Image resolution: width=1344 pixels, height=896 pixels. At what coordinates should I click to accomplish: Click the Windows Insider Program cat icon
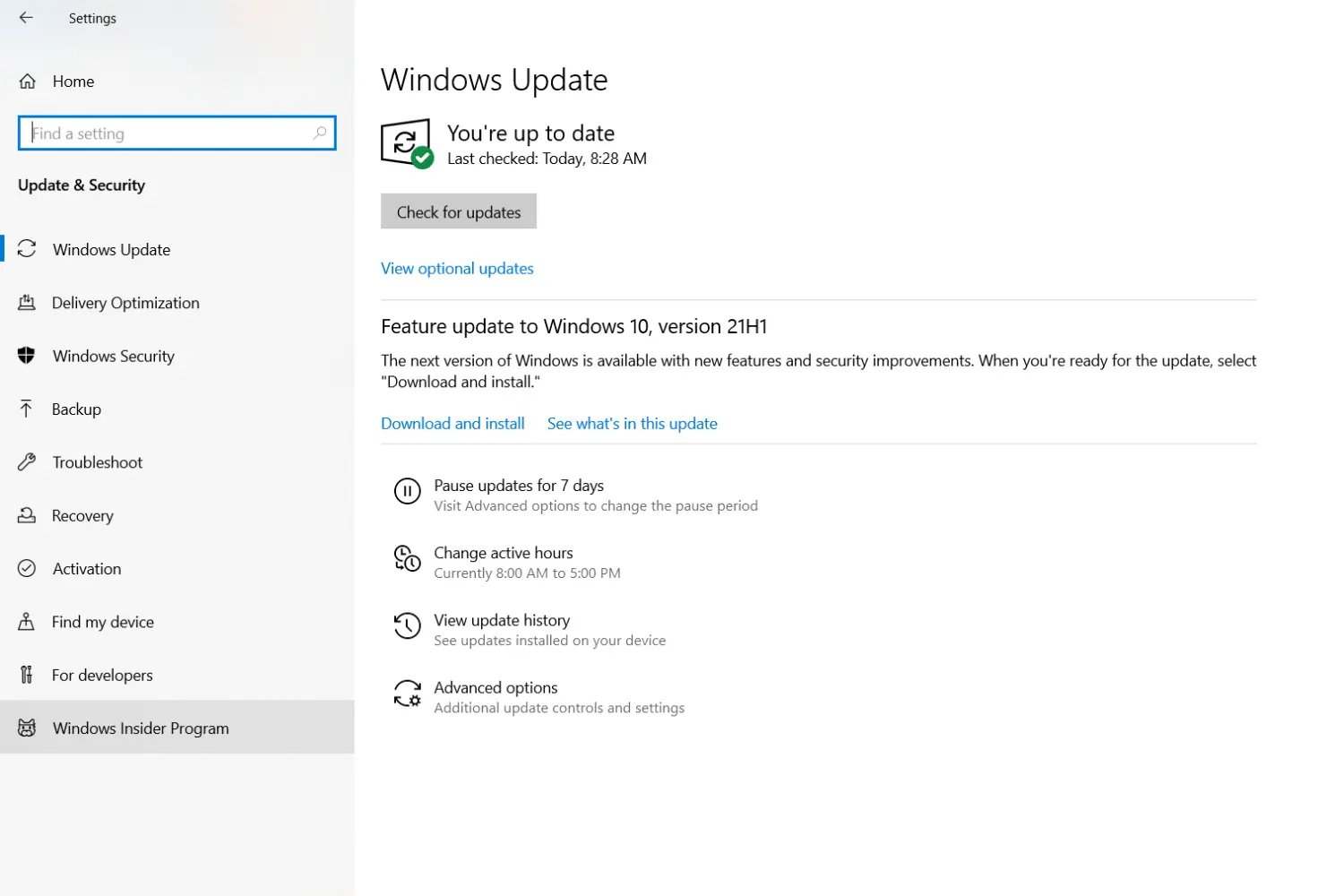(27, 728)
